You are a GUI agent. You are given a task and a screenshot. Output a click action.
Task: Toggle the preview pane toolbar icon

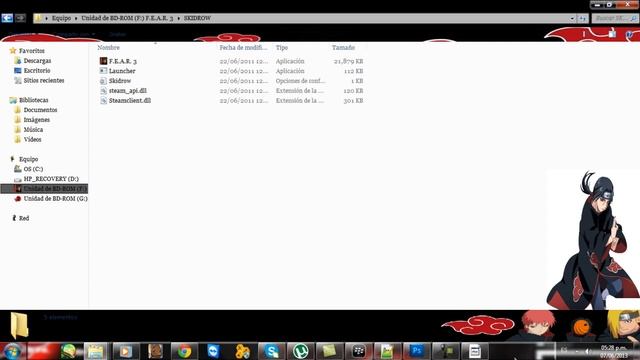612,34
